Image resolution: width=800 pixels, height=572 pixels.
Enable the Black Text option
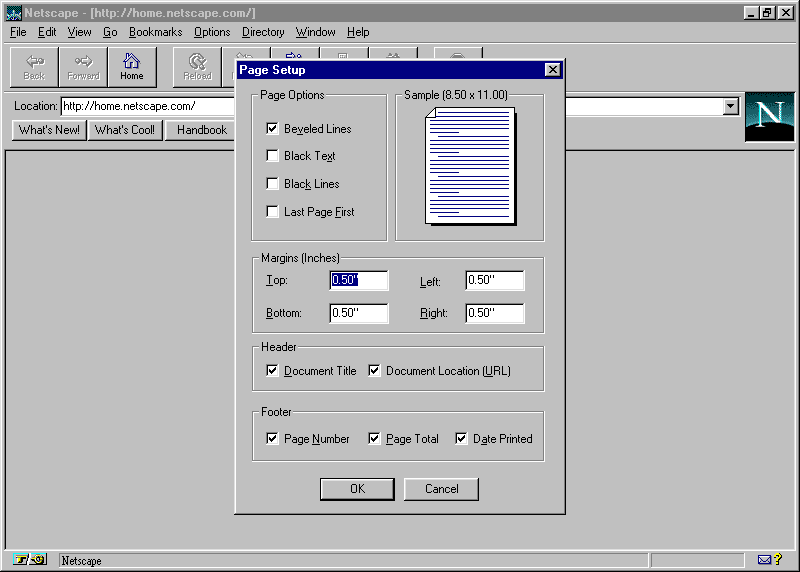pos(272,156)
